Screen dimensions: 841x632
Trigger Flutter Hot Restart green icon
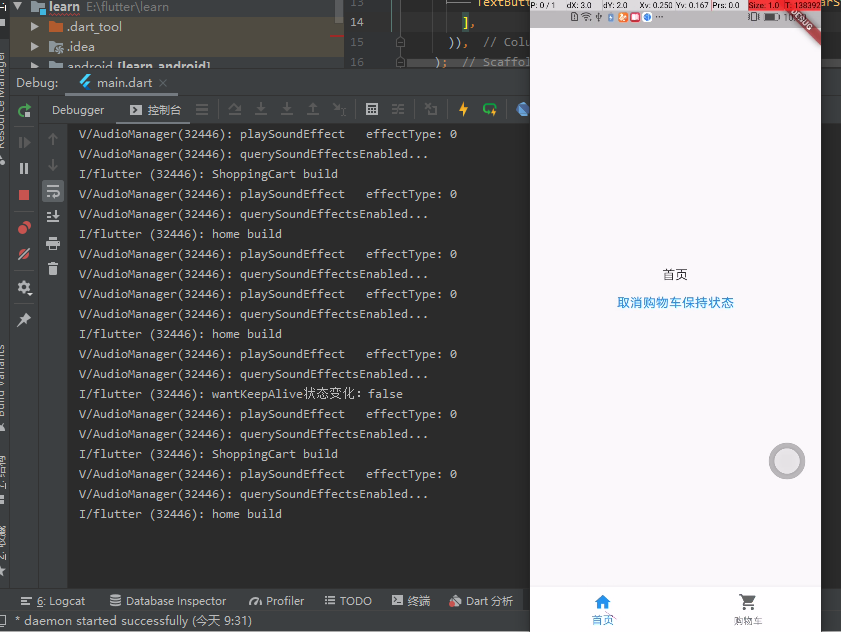click(490, 109)
